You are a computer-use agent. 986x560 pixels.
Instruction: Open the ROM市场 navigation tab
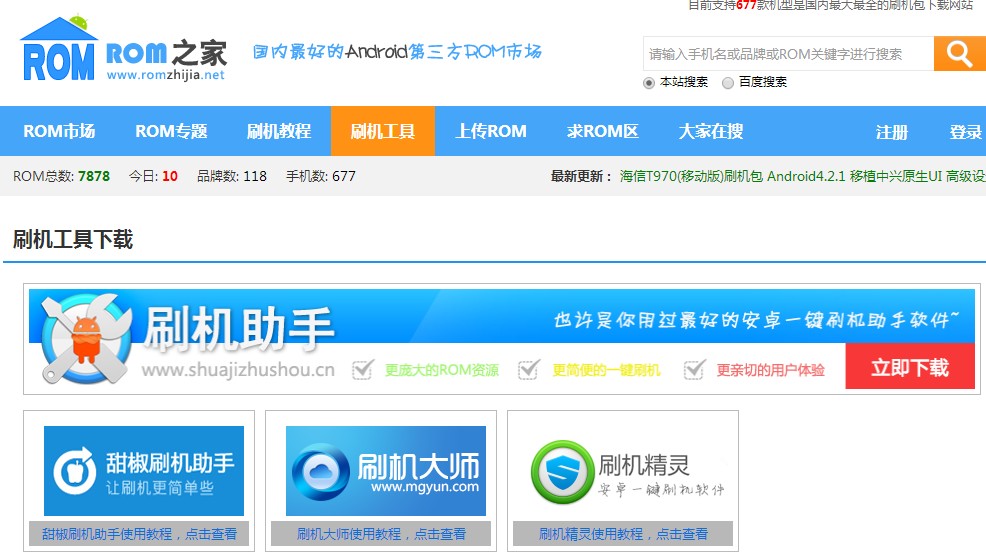tap(59, 131)
